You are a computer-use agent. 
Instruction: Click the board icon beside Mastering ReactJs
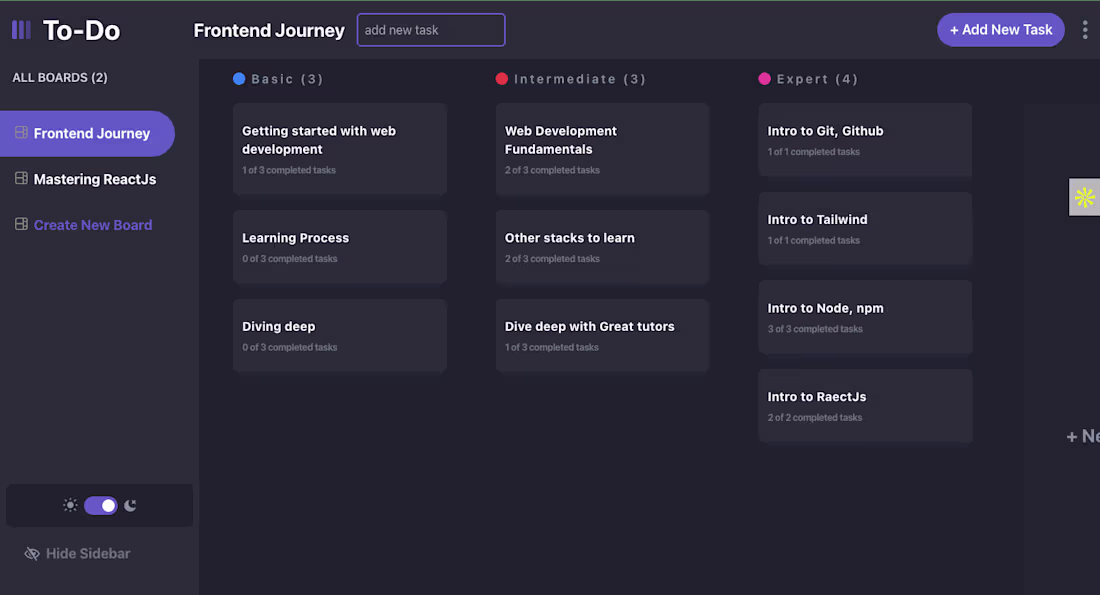[21, 179]
